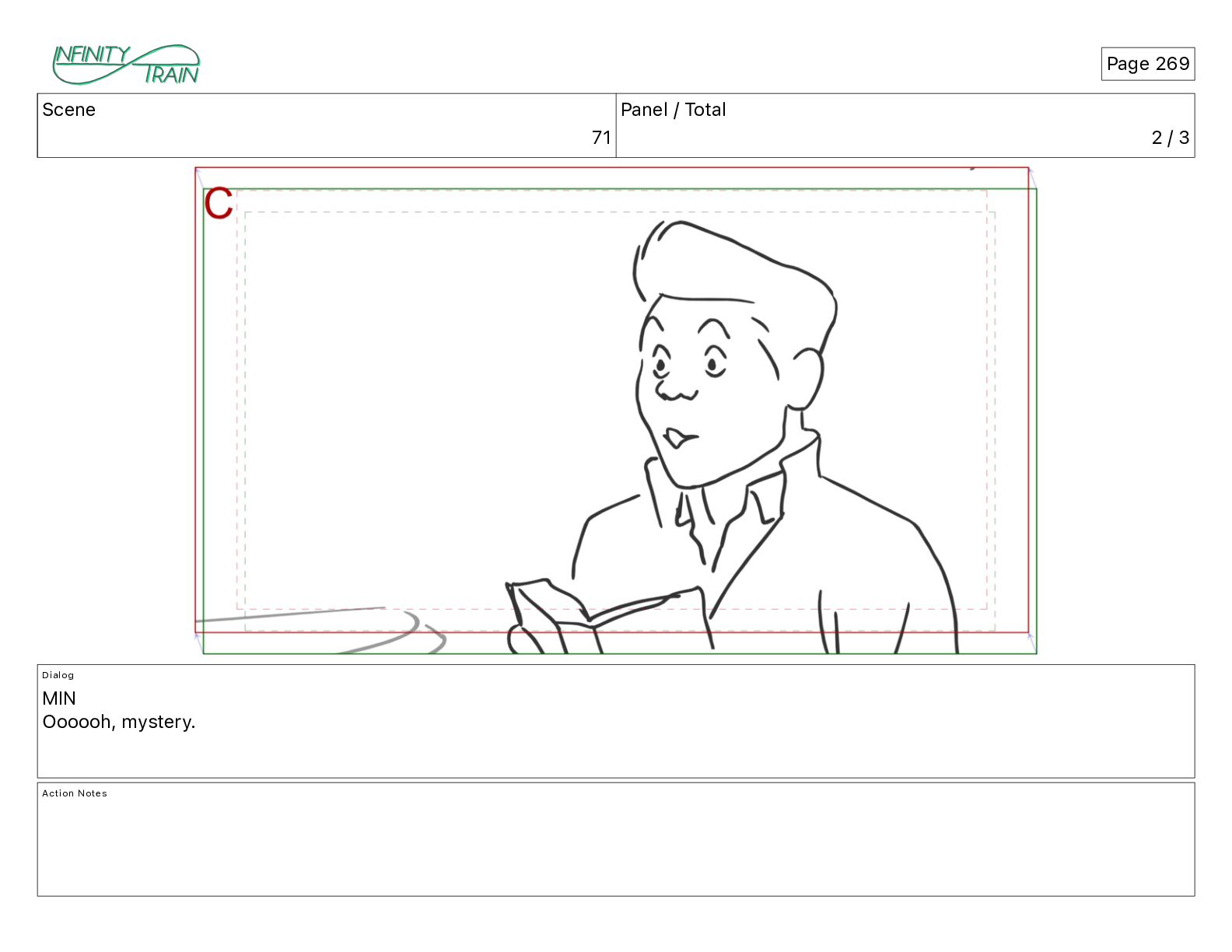The height and width of the screenshot is (952, 1232).
Task: Click the Infinity Train logo
Action: 126,65
